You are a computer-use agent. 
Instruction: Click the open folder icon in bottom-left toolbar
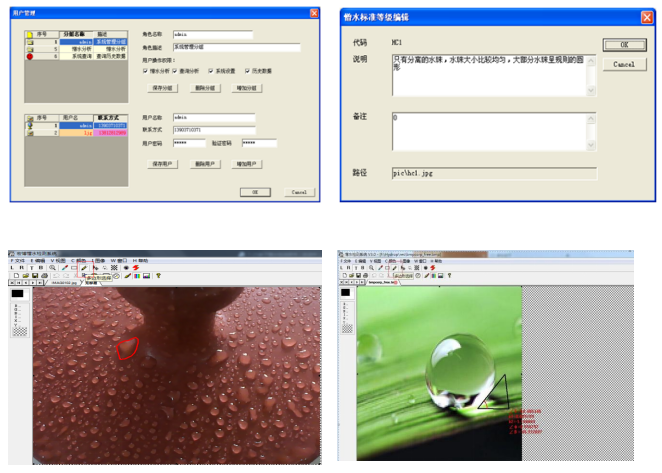24,276
